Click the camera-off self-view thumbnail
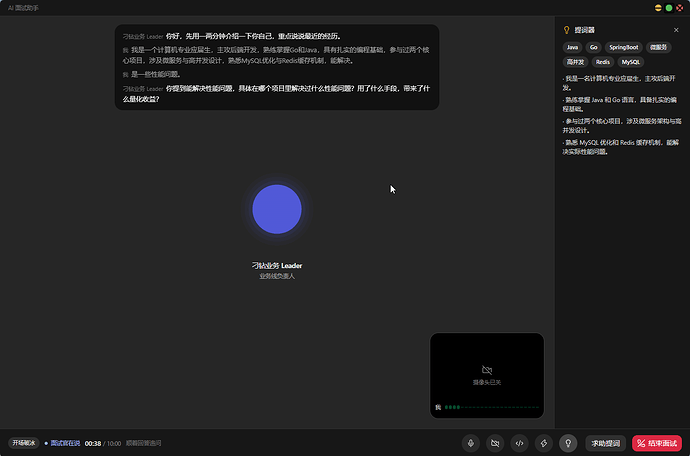 click(x=487, y=375)
